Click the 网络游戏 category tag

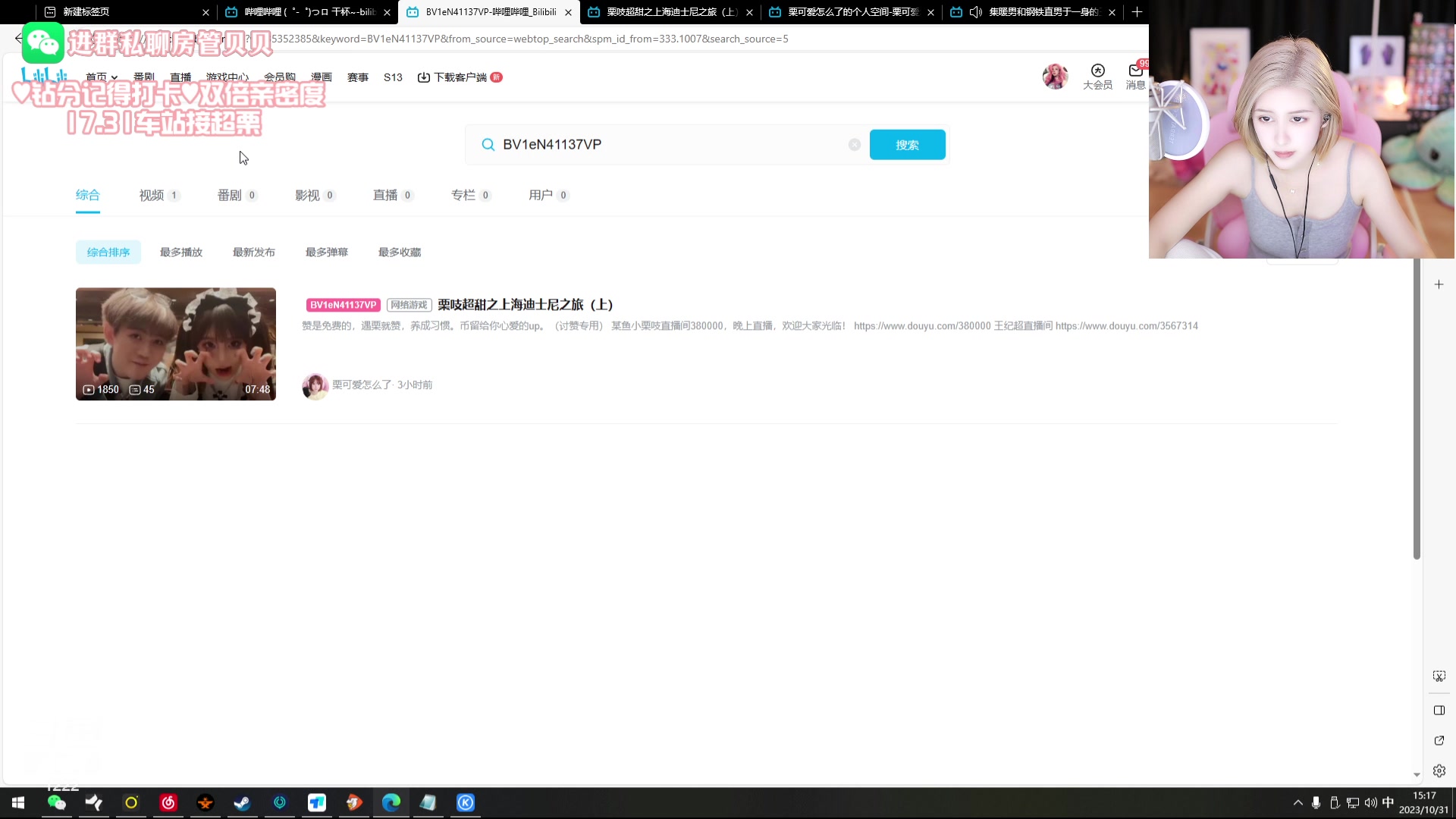(x=409, y=305)
